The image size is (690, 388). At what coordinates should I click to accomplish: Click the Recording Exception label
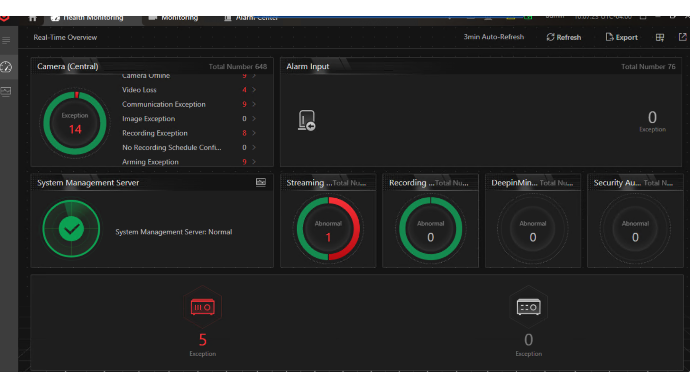click(x=154, y=133)
